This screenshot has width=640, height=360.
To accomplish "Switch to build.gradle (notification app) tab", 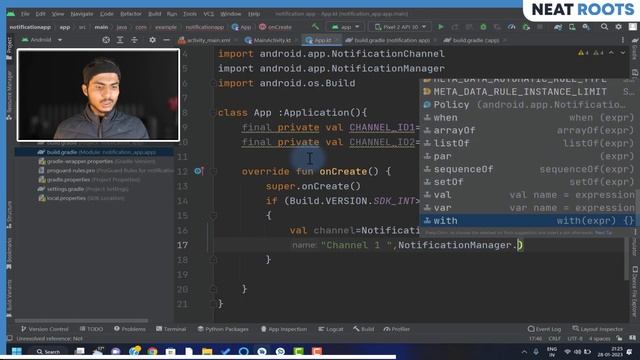I will [388, 40].
